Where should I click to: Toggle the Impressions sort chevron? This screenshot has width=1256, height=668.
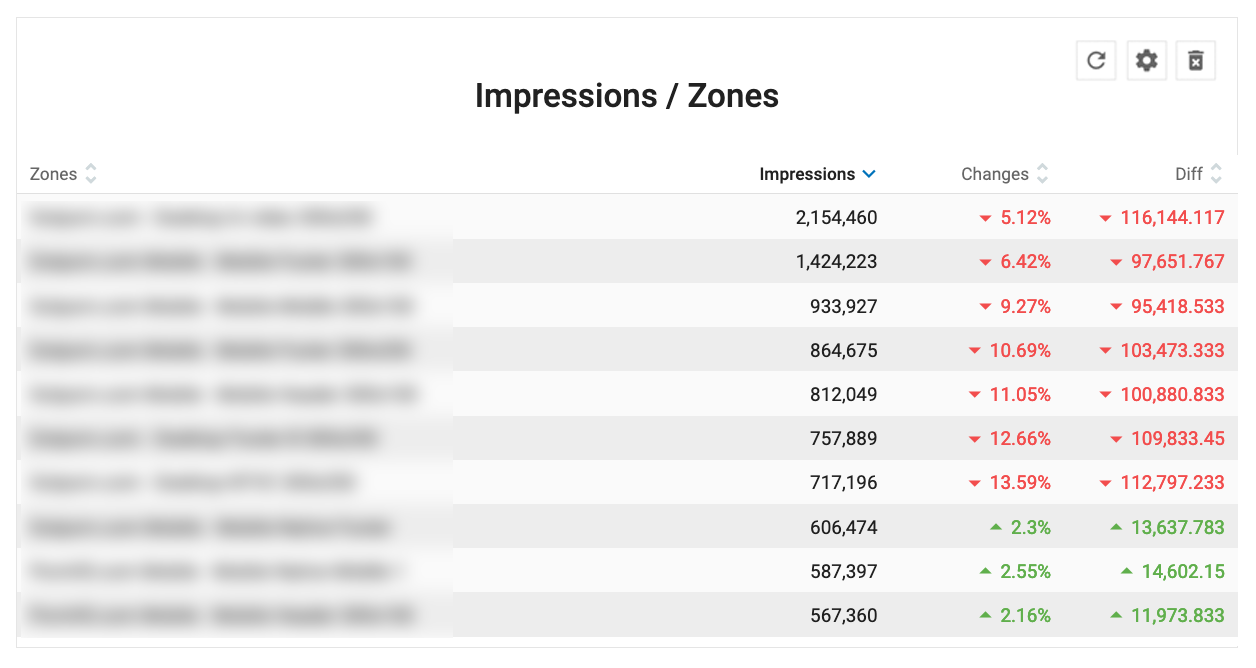tap(869, 174)
